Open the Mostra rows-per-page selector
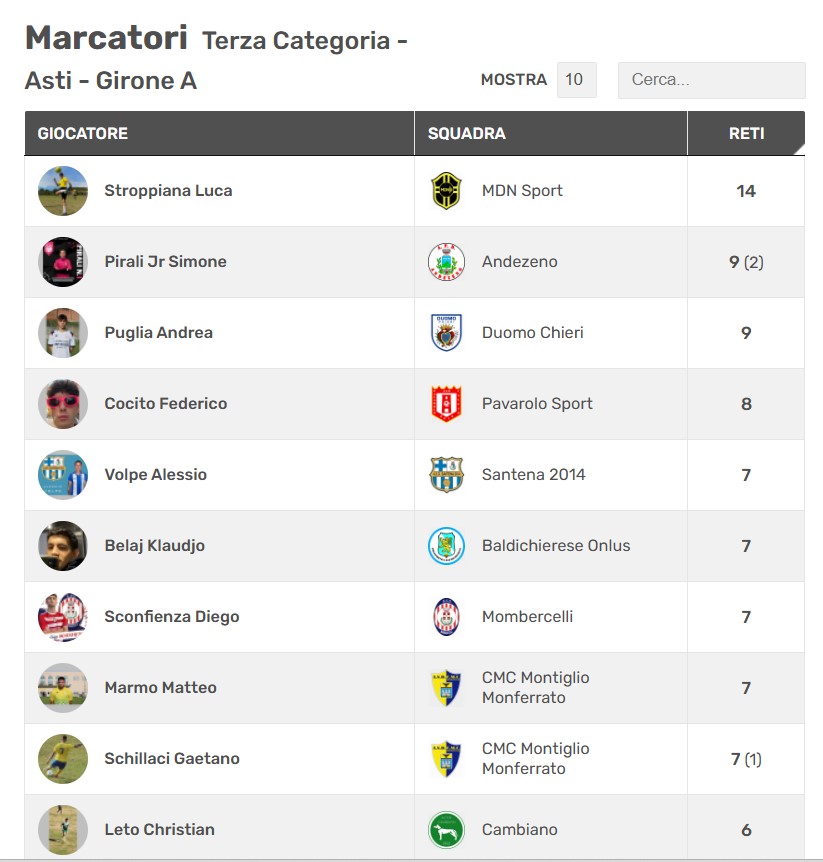 (x=576, y=80)
